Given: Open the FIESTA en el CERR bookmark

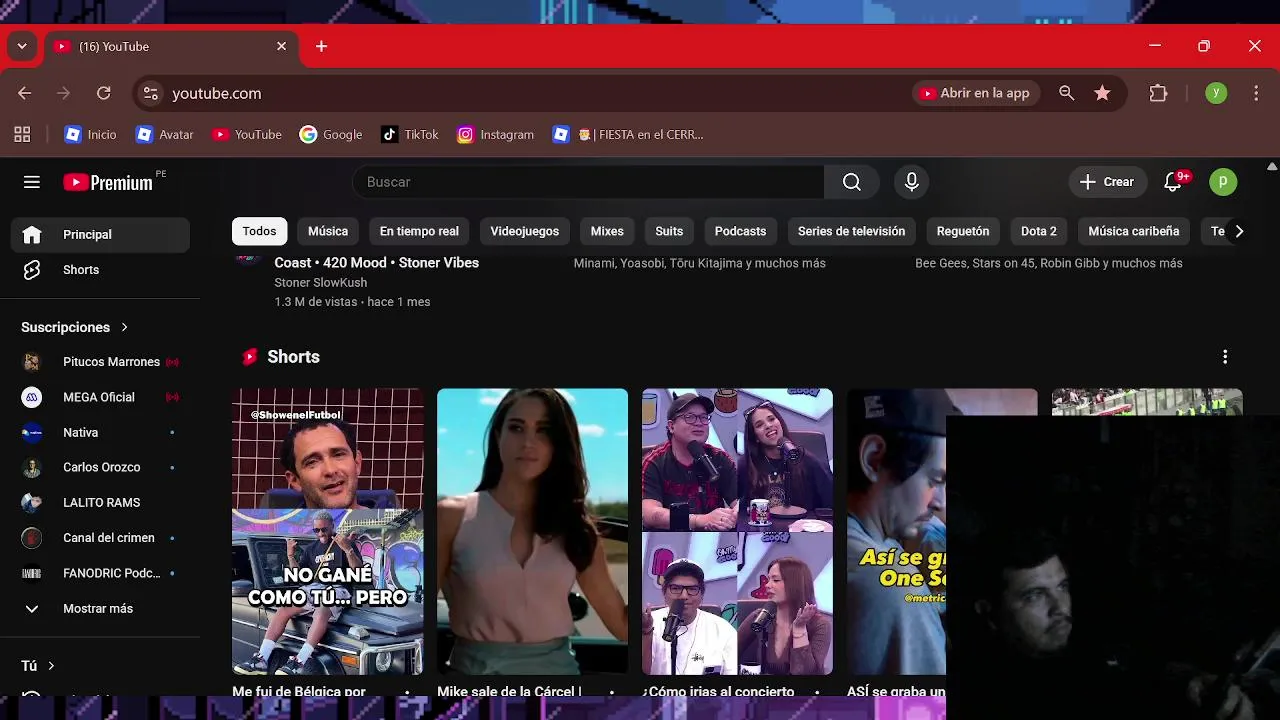Looking at the screenshot, I should (628, 134).
